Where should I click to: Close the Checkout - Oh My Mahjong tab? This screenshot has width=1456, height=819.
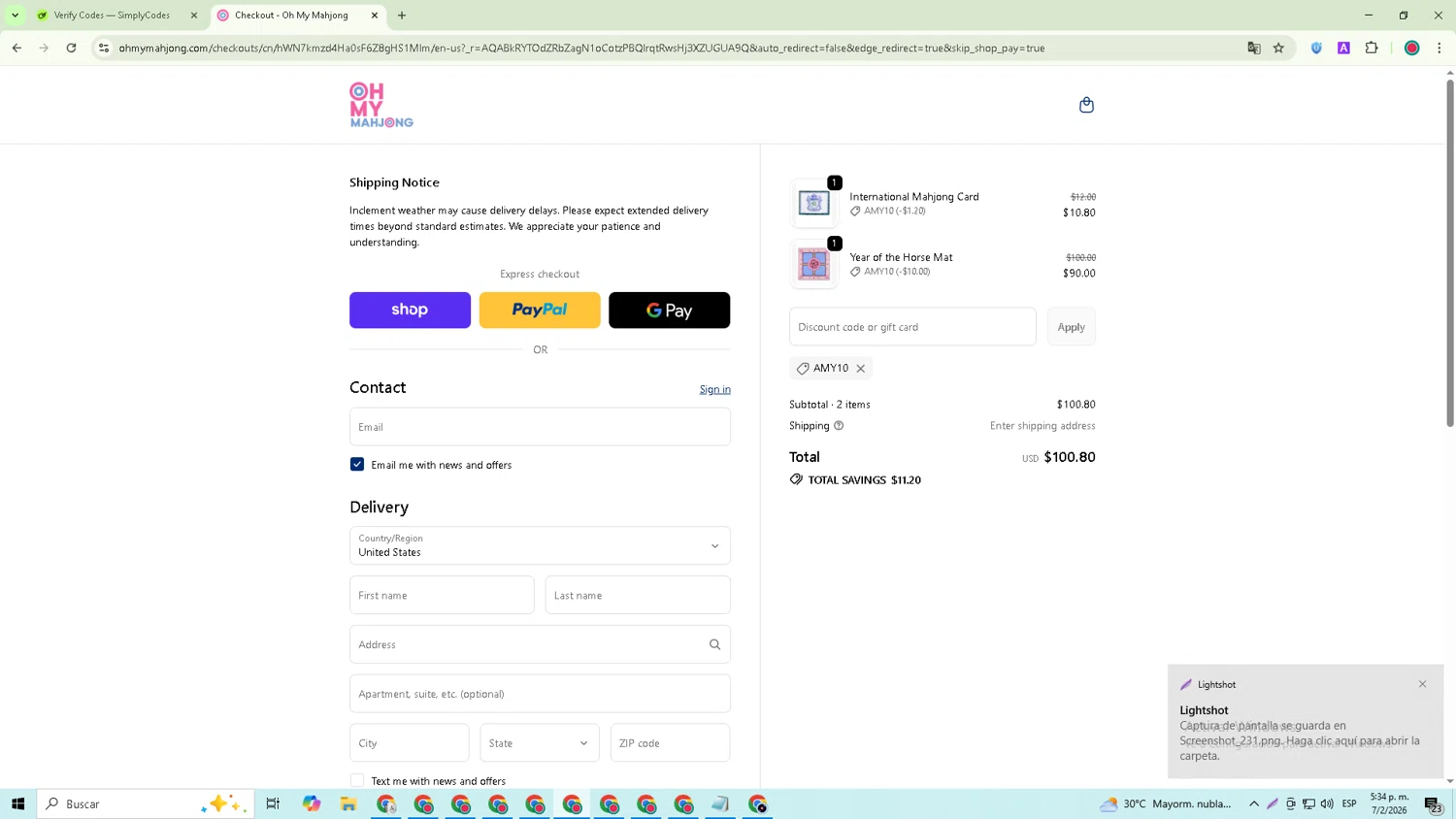point(375,16)
